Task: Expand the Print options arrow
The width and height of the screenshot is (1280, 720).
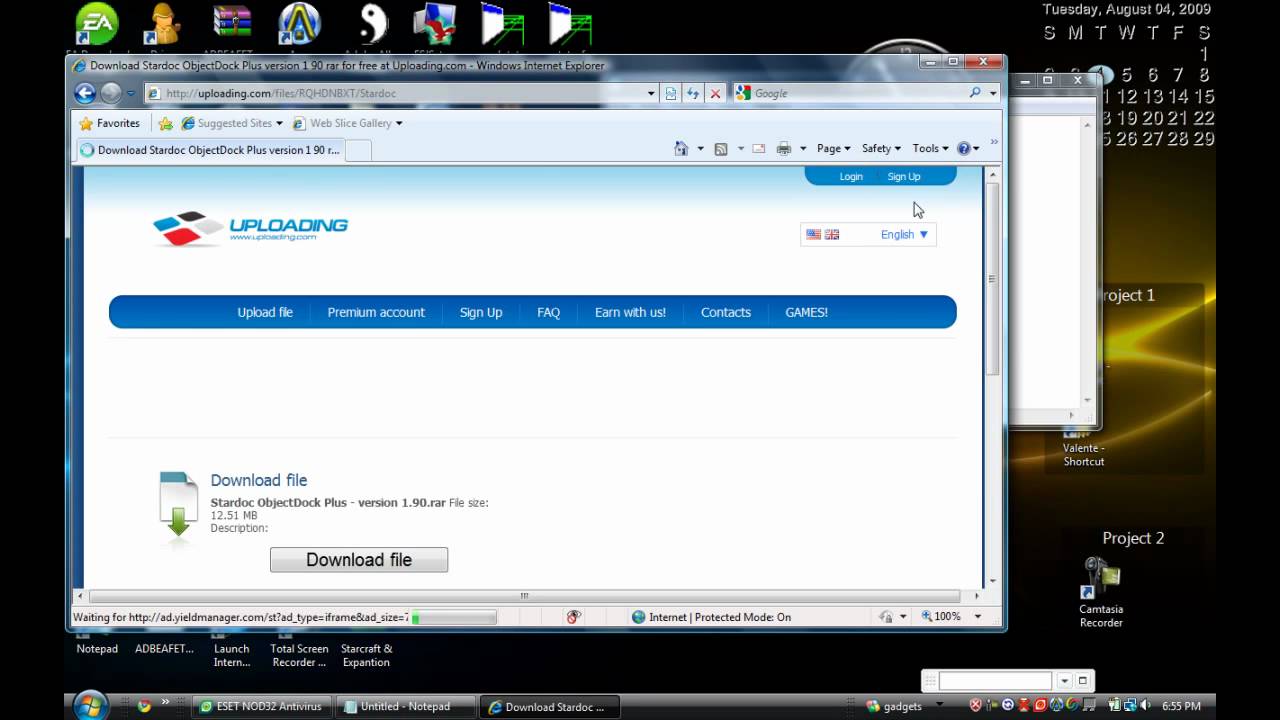Action: [801, 149]
